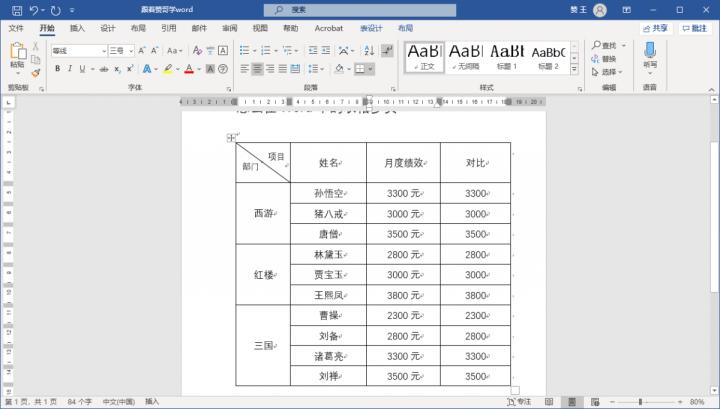Viewport: 720px width, 409px height.
Task: Click the Undo arrow icon
Action: (34, 10)
